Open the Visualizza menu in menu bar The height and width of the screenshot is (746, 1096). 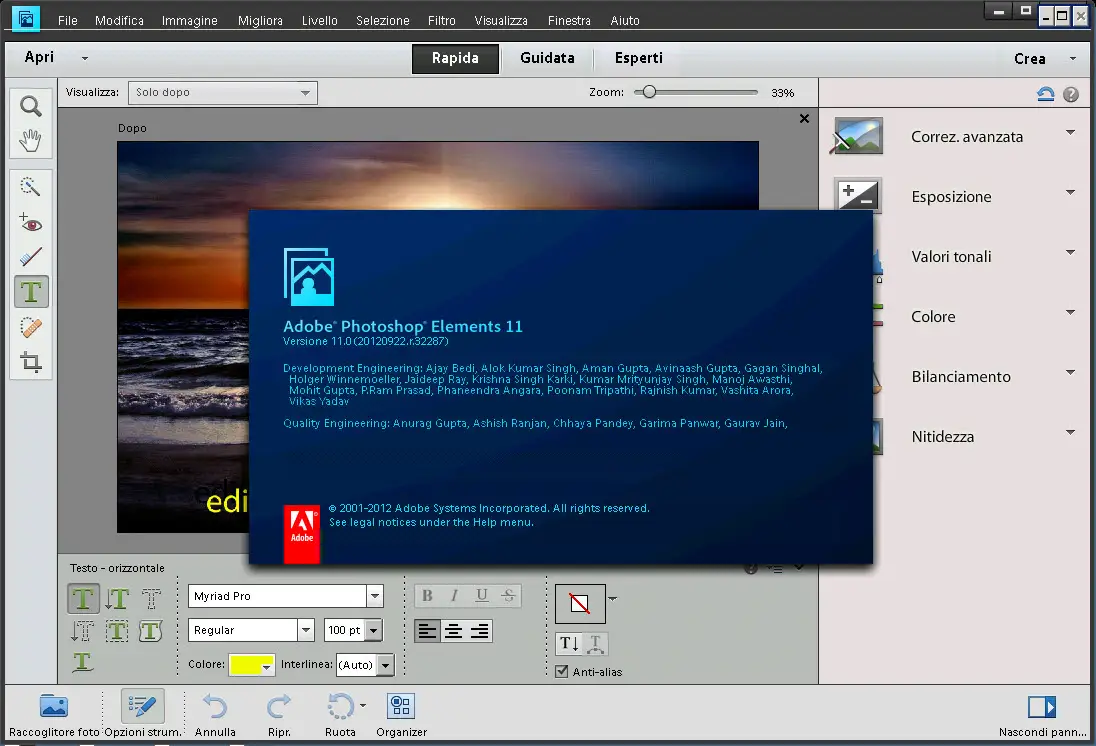tap(501, 21)
